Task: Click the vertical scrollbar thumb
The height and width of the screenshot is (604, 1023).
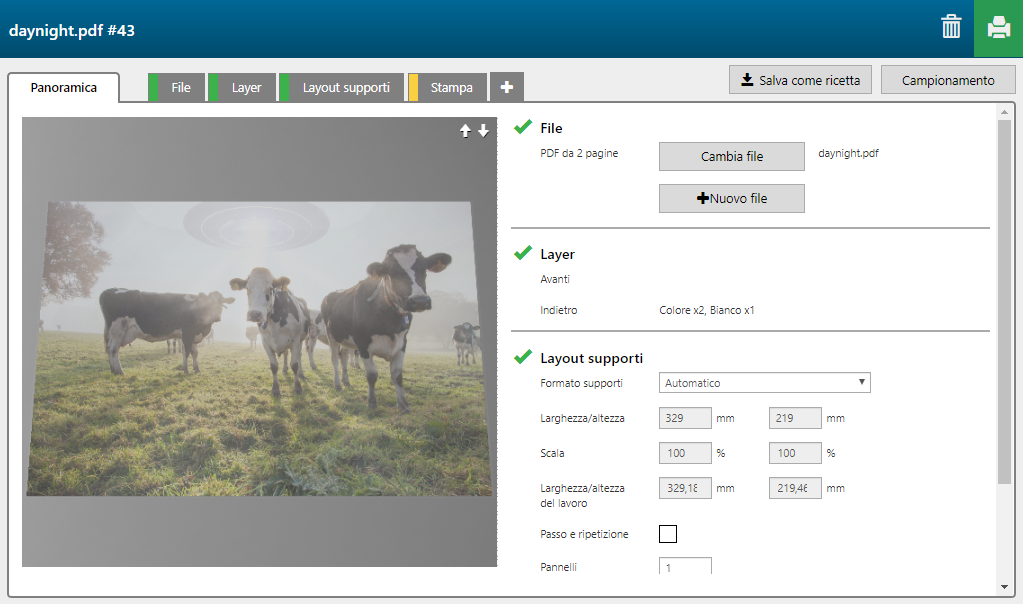Action: 1003,300
